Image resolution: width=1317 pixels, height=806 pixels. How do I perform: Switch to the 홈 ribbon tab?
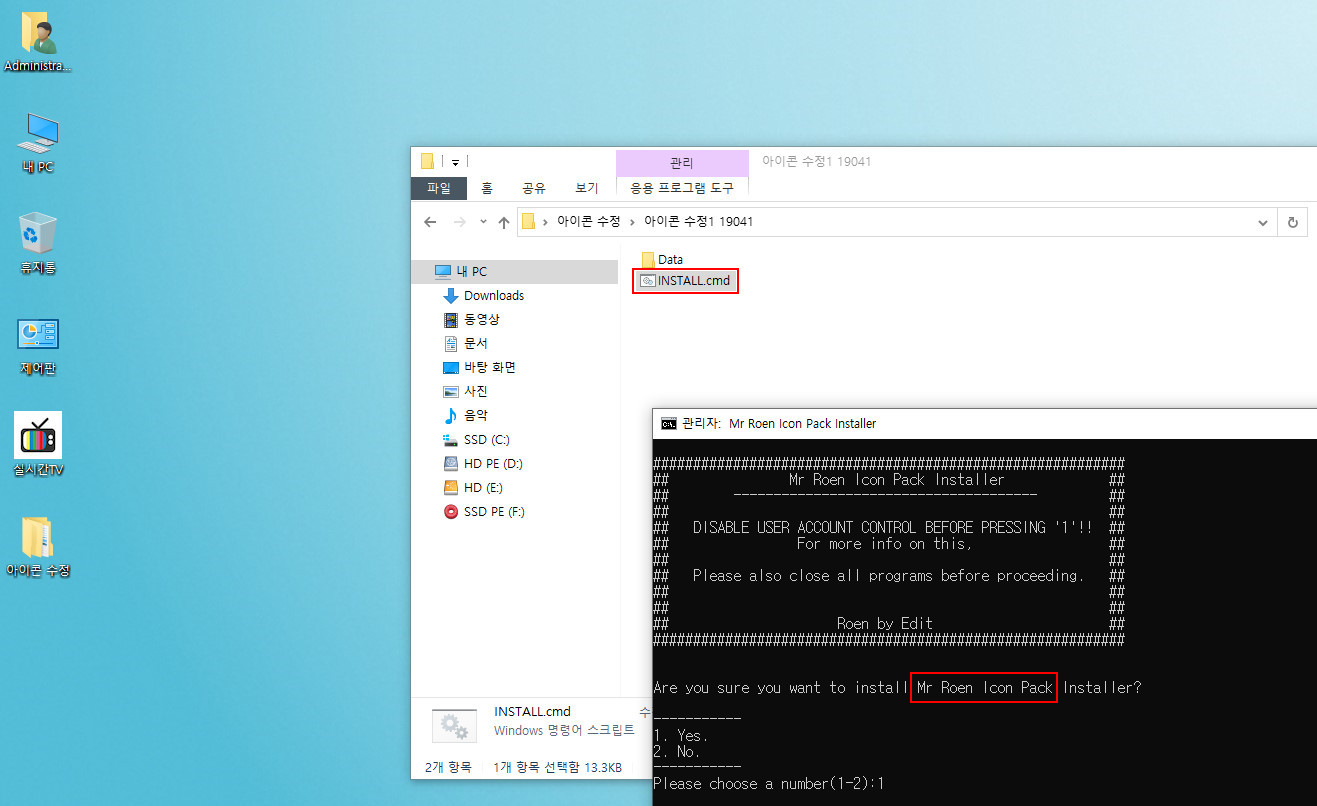pyautogui.click(x=487, y=188)
